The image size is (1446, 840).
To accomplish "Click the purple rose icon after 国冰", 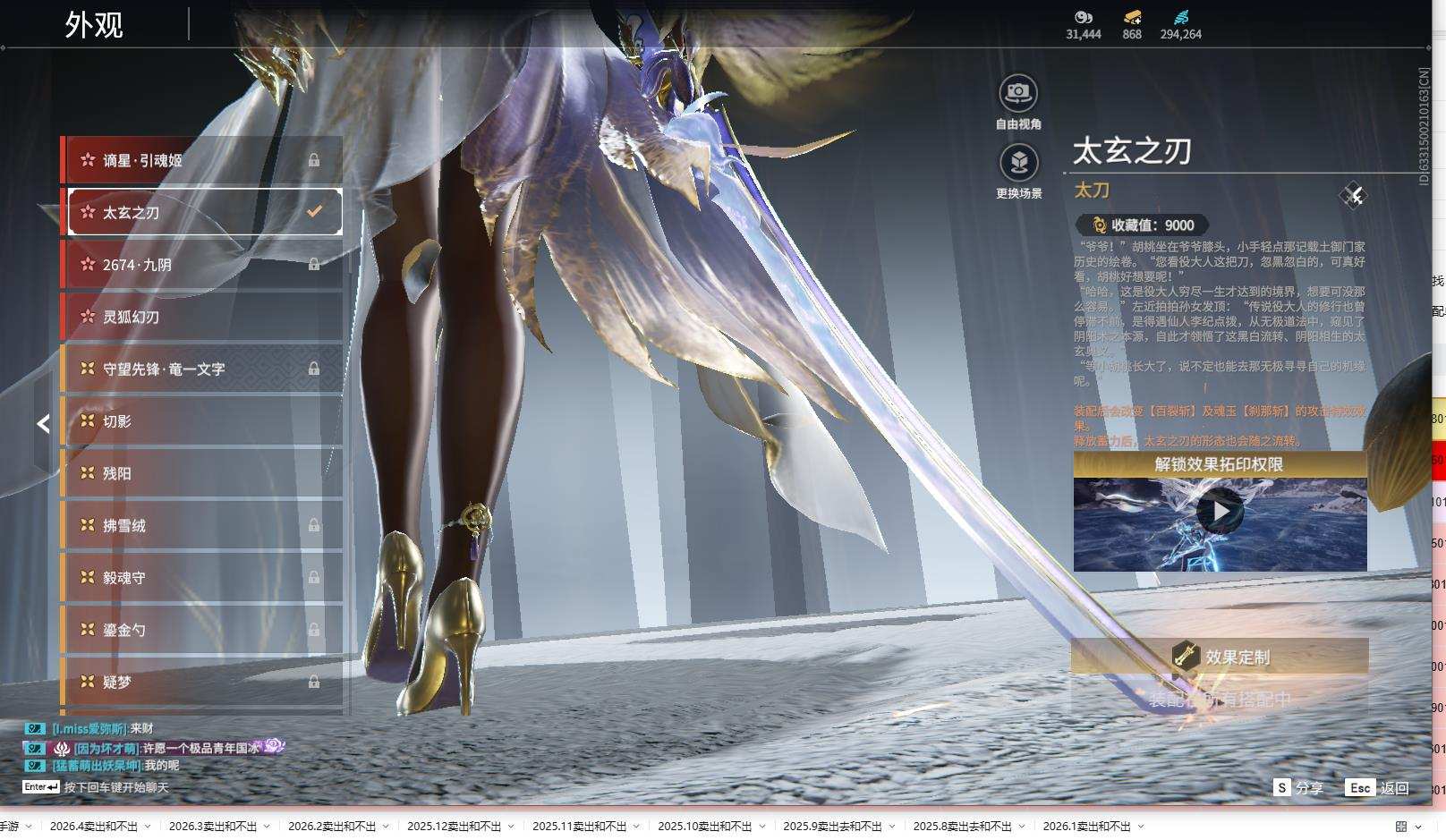I will click(x=274, y=746).
